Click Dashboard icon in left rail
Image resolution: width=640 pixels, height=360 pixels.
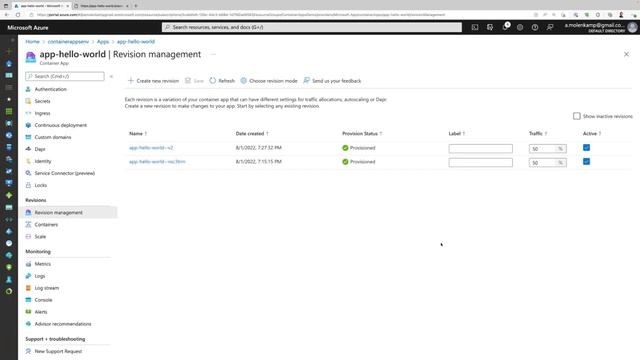point(9,76)
